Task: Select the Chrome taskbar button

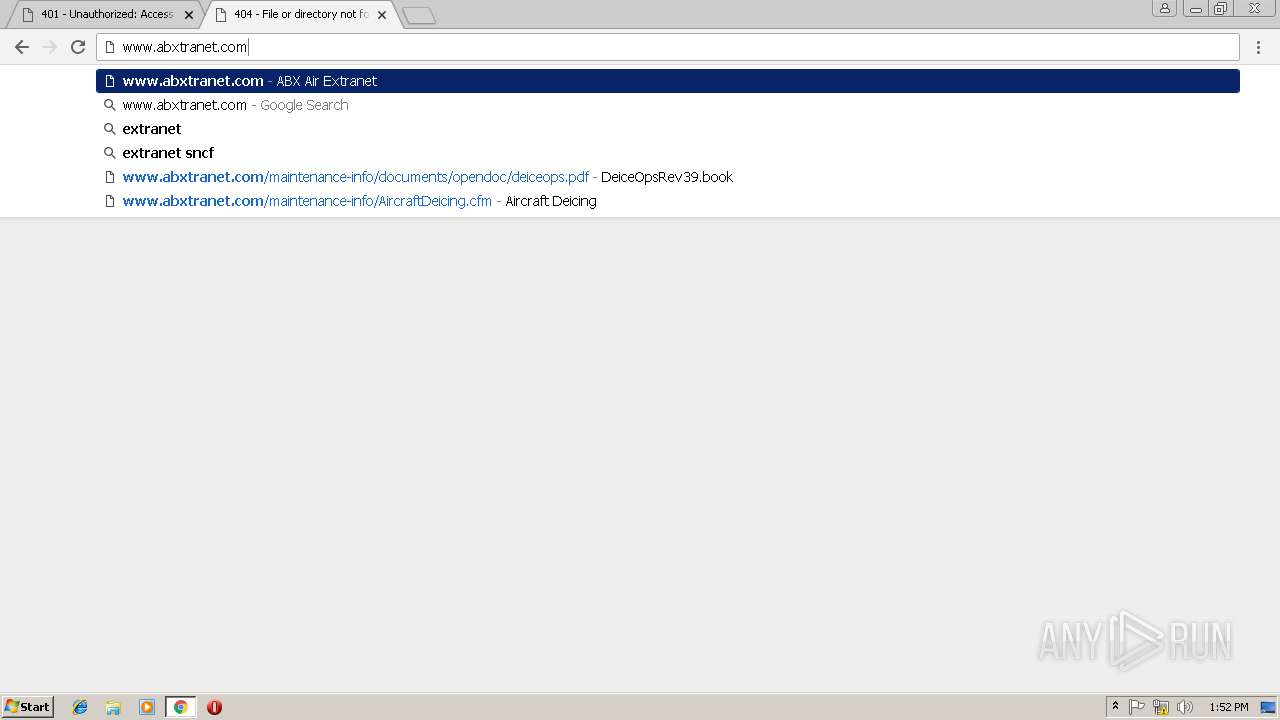Action: point(180,707)
